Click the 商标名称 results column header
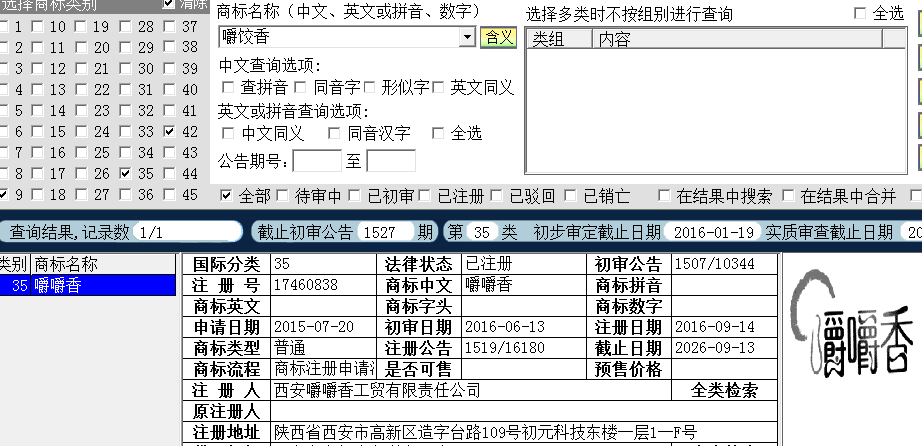The width and height of the screenshot is (922, 446). tap(103, 264)
